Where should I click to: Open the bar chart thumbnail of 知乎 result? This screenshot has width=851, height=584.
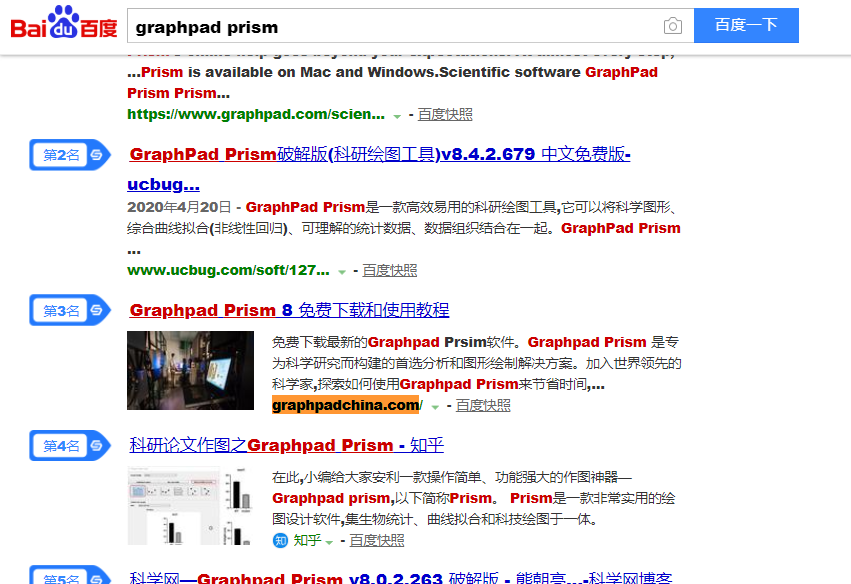(190, 505)
